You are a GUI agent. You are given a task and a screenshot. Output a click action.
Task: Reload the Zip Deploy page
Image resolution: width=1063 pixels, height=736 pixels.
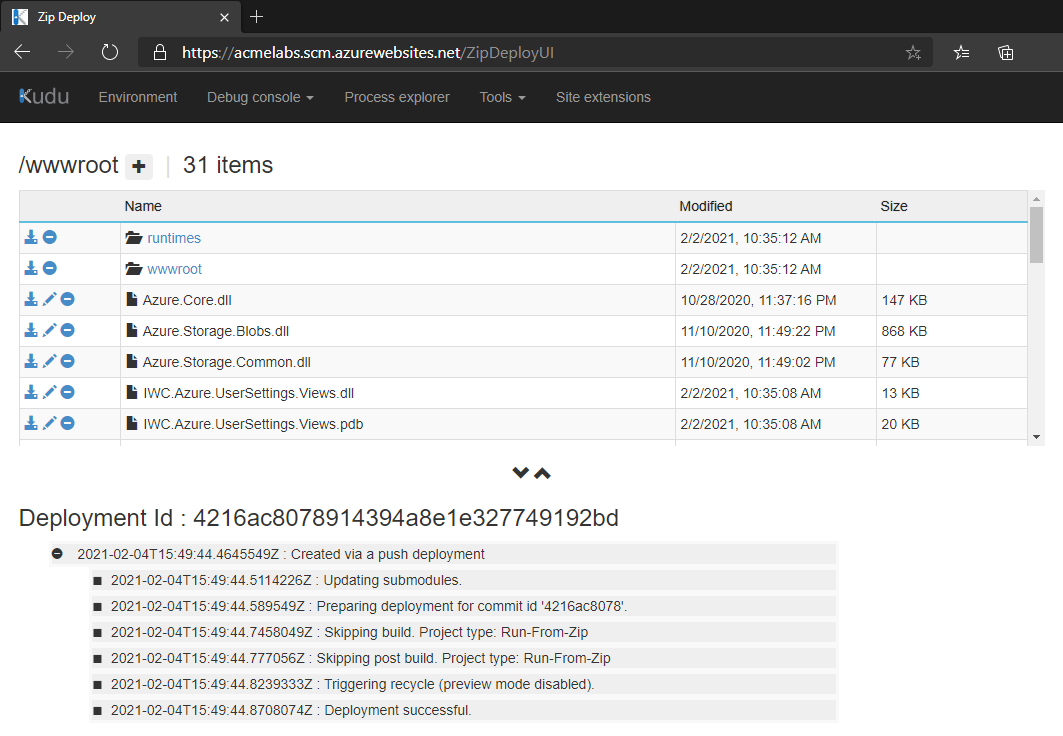click(x=110, y=52)
